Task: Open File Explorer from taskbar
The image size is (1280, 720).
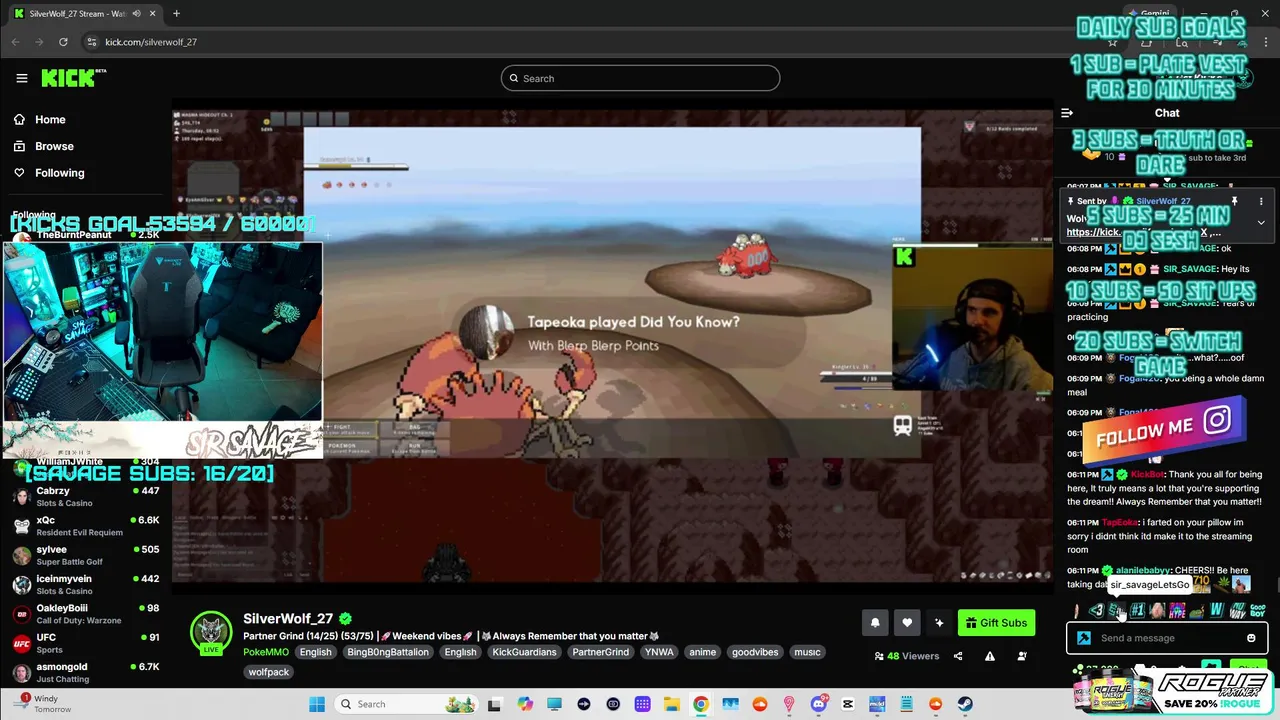Action: pos(672,704)
